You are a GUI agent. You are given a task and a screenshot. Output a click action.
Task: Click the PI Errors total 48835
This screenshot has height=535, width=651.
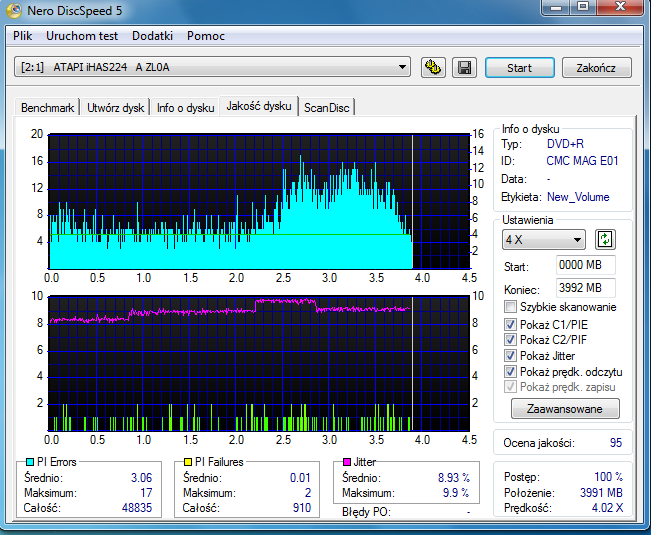coord(137,508)
